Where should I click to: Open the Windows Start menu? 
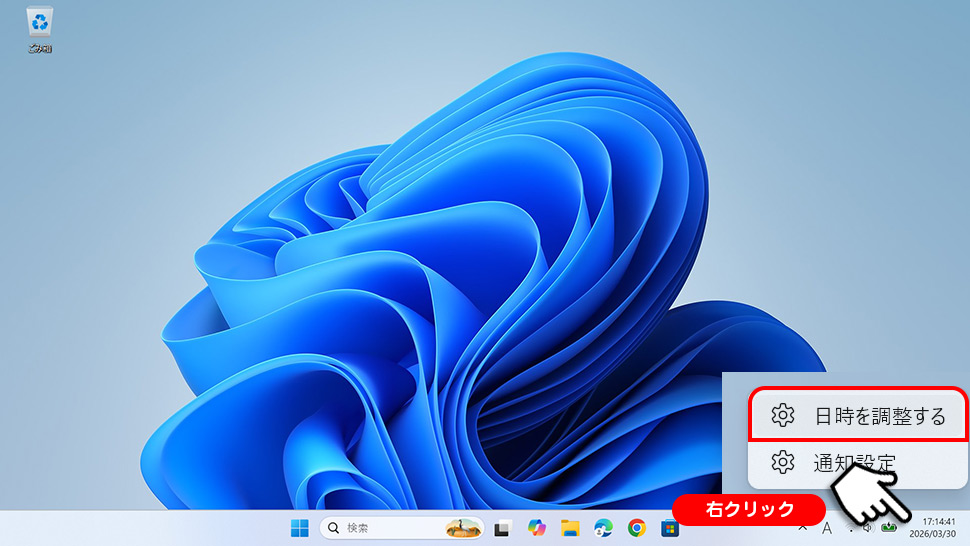tap(299, 528)
